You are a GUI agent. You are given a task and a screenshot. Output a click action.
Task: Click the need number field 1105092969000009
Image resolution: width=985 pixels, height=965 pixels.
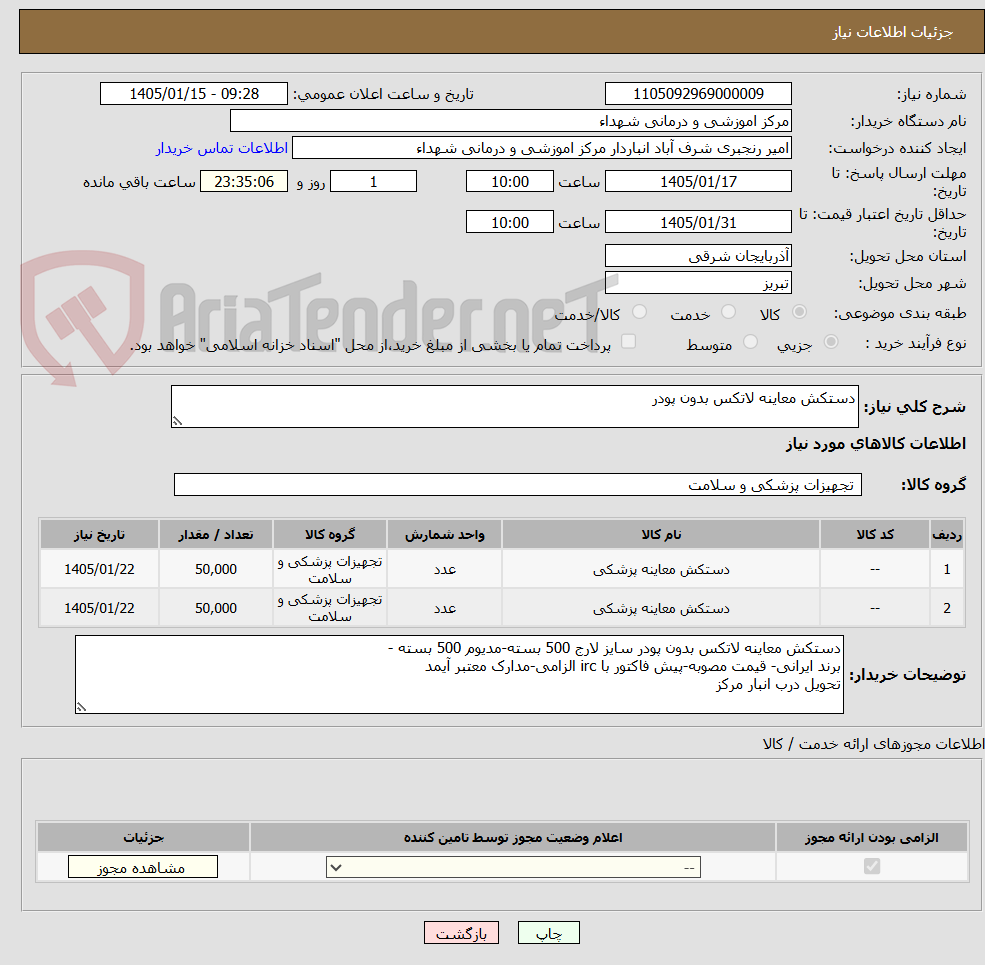[x=698, y=94]
